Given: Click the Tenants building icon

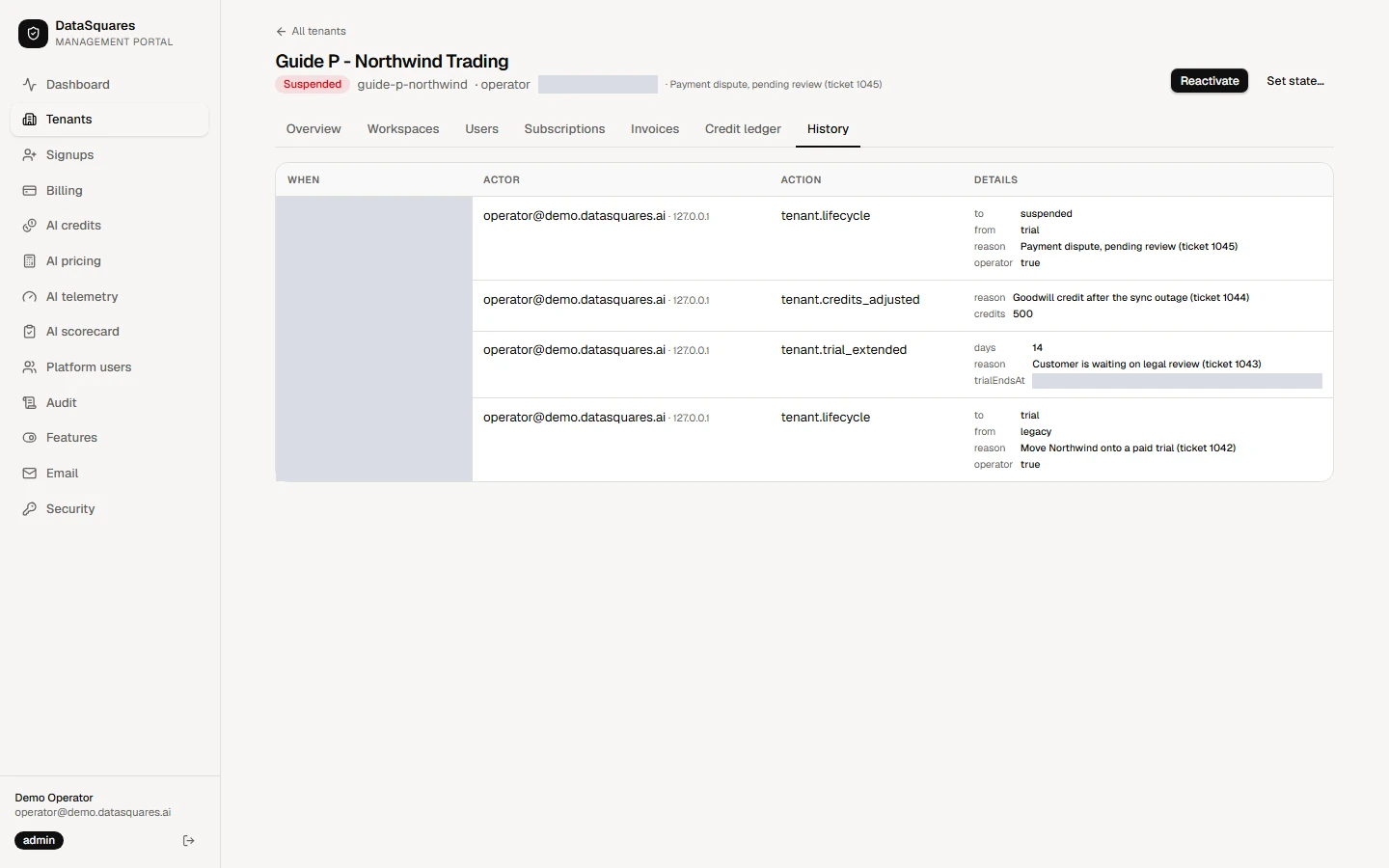Looking at the screenshot, I should [x=30, y=120].
